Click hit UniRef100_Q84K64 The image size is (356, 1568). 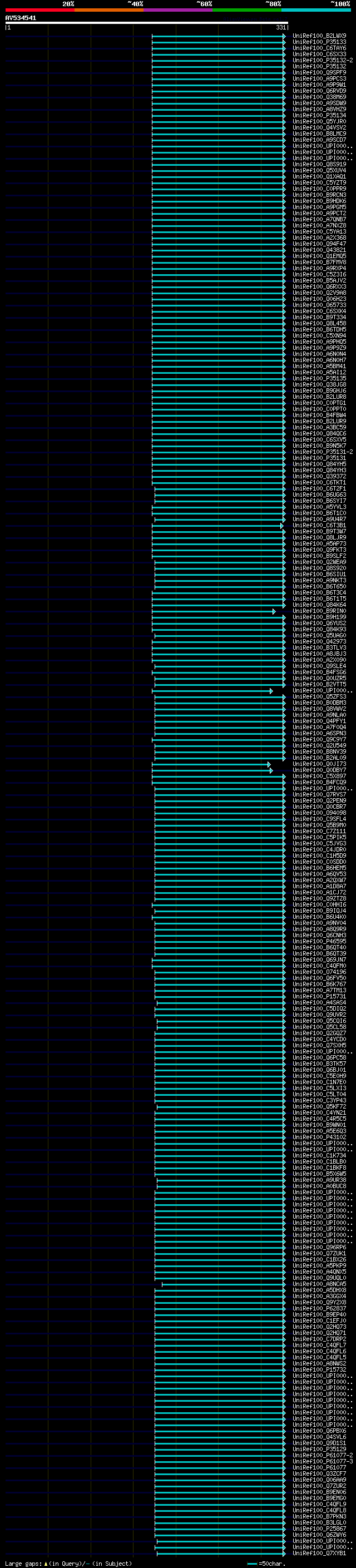click(x=319, y=605)
